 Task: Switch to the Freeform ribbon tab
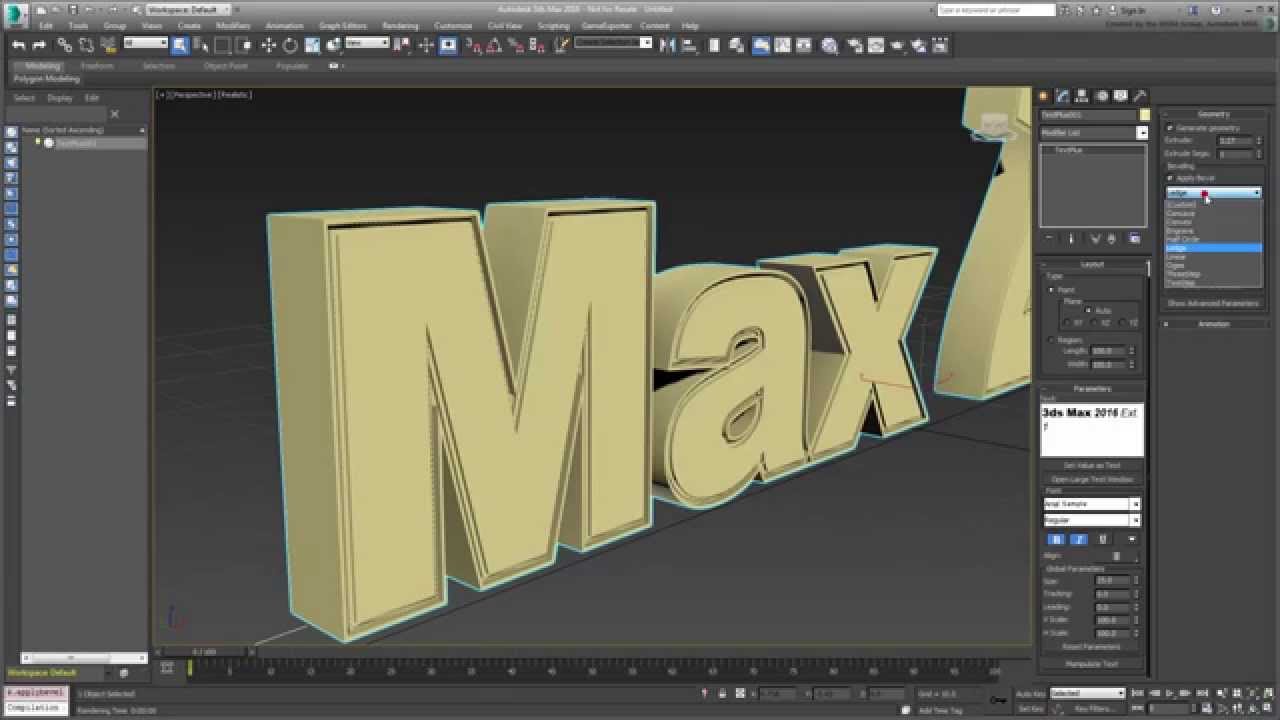point(97,66)
